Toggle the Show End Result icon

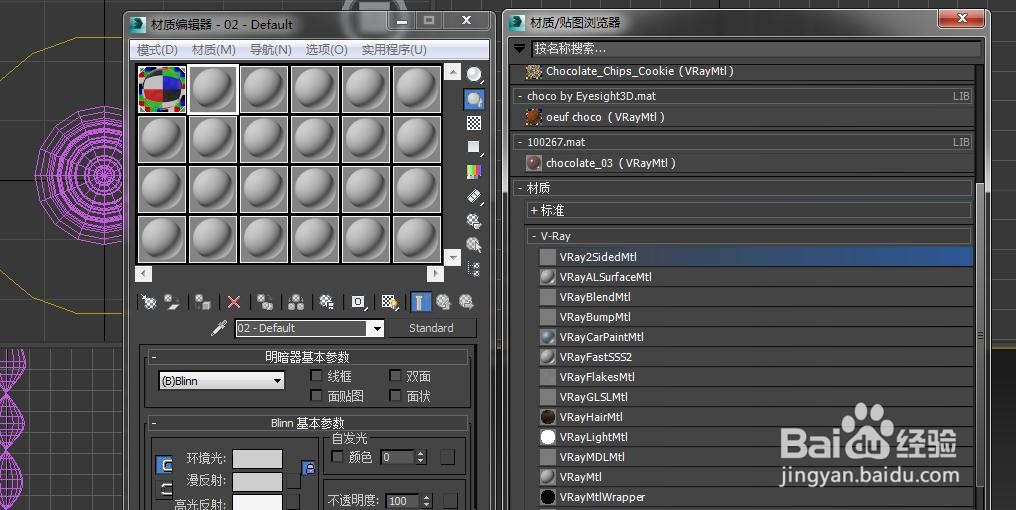tap(419, 302)
